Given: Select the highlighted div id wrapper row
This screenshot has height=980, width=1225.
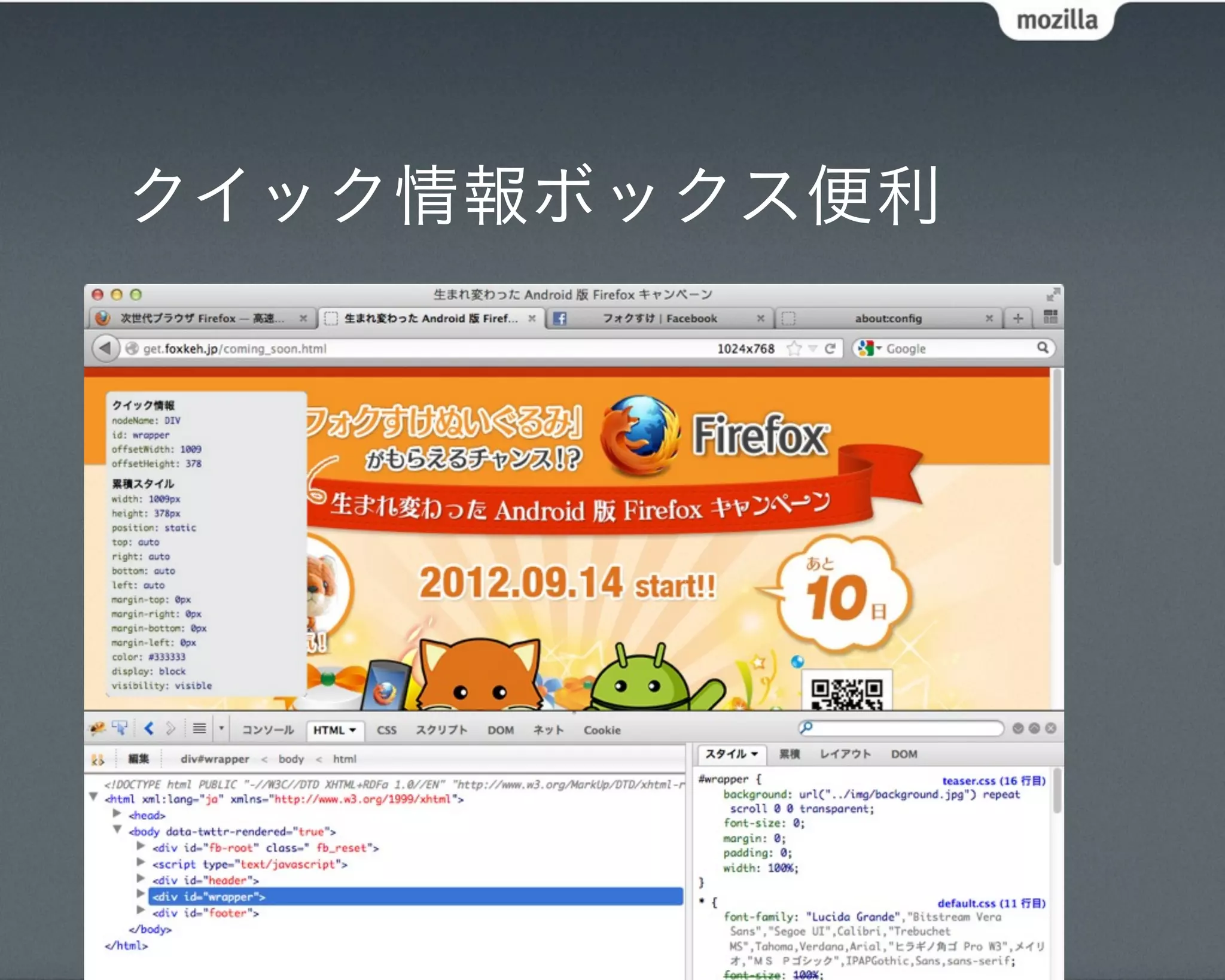Looking at the screenshot, I should click(x=416, y=896).
